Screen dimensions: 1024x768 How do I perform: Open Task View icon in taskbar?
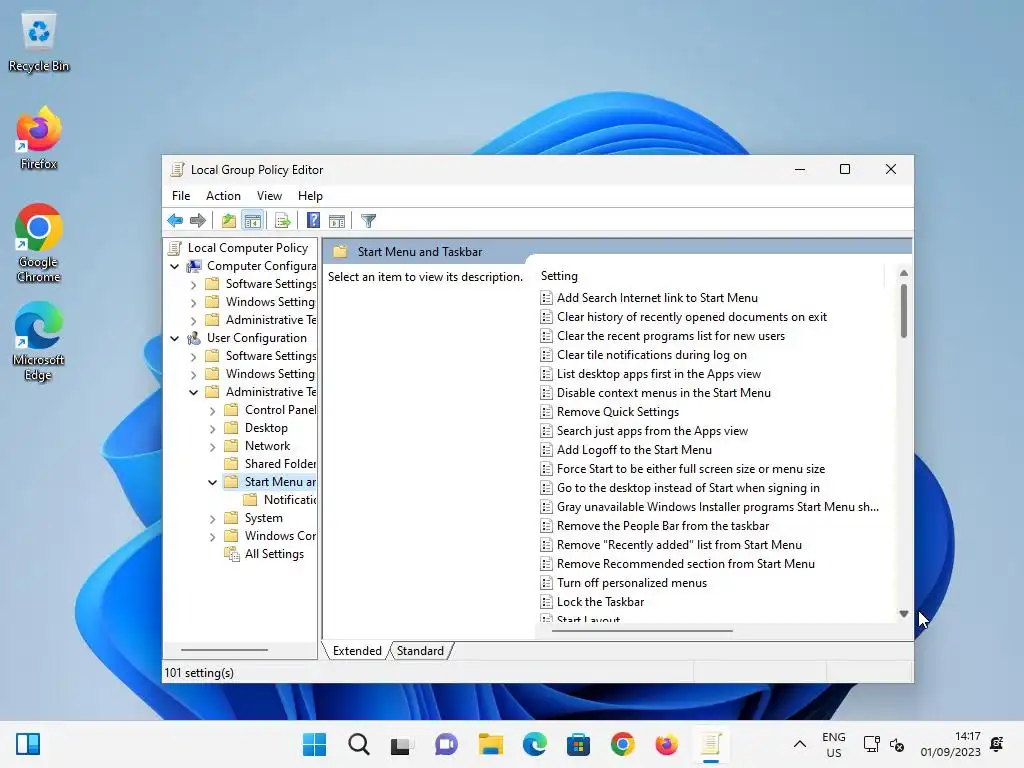tap(402, 745)
